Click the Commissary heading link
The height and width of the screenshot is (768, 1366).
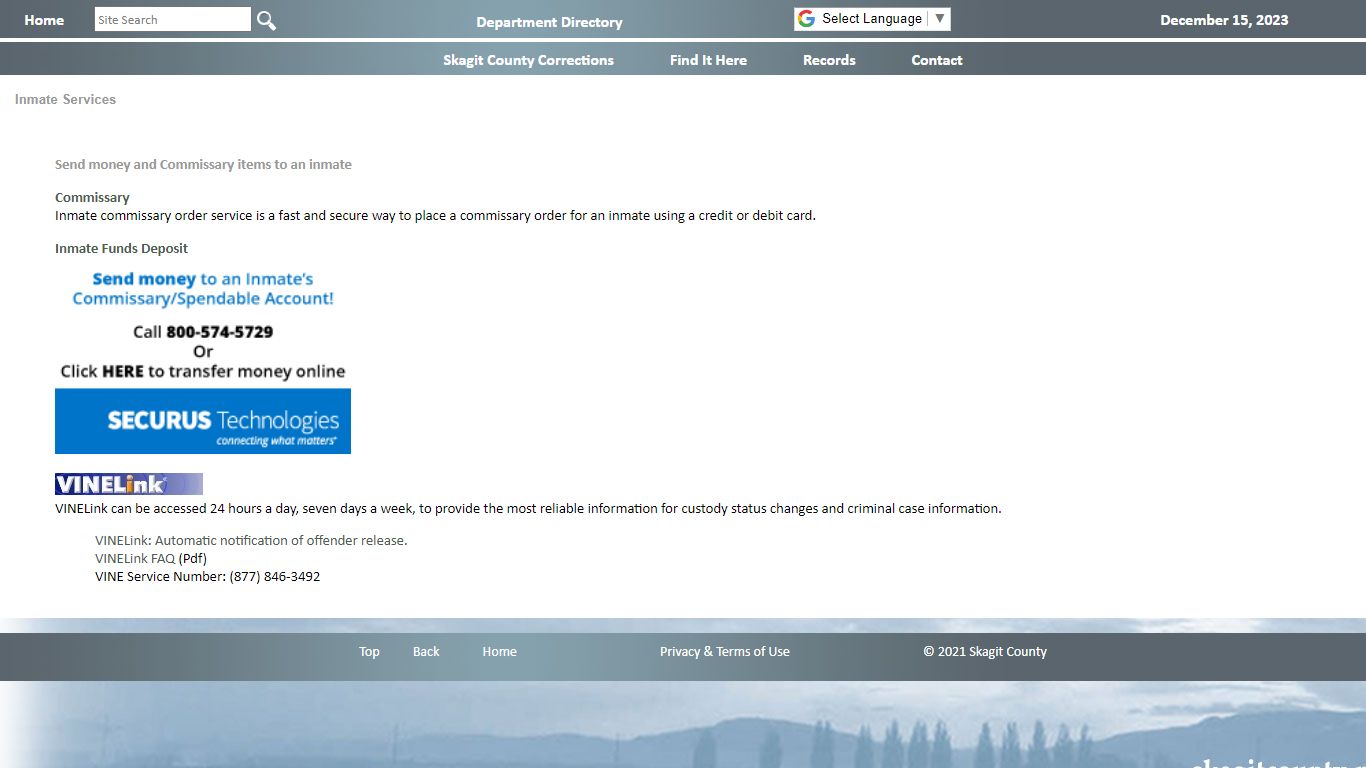[x=92, y=197]
